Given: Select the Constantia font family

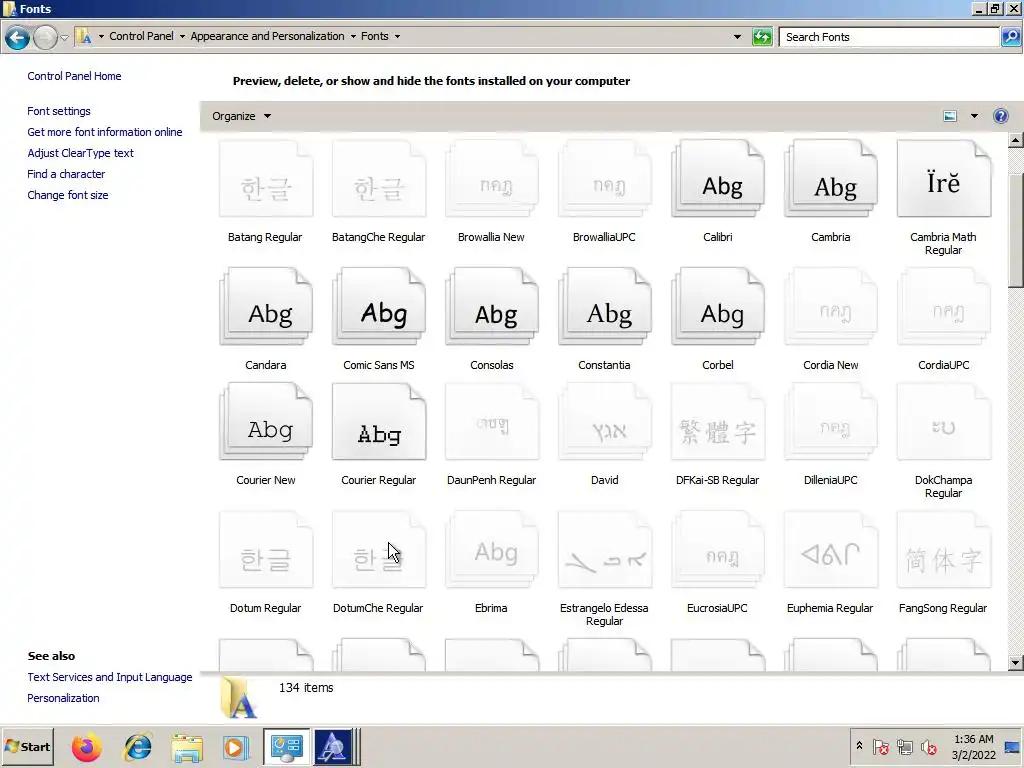Looking at the screenshot, I should click(x=605, y=307).
